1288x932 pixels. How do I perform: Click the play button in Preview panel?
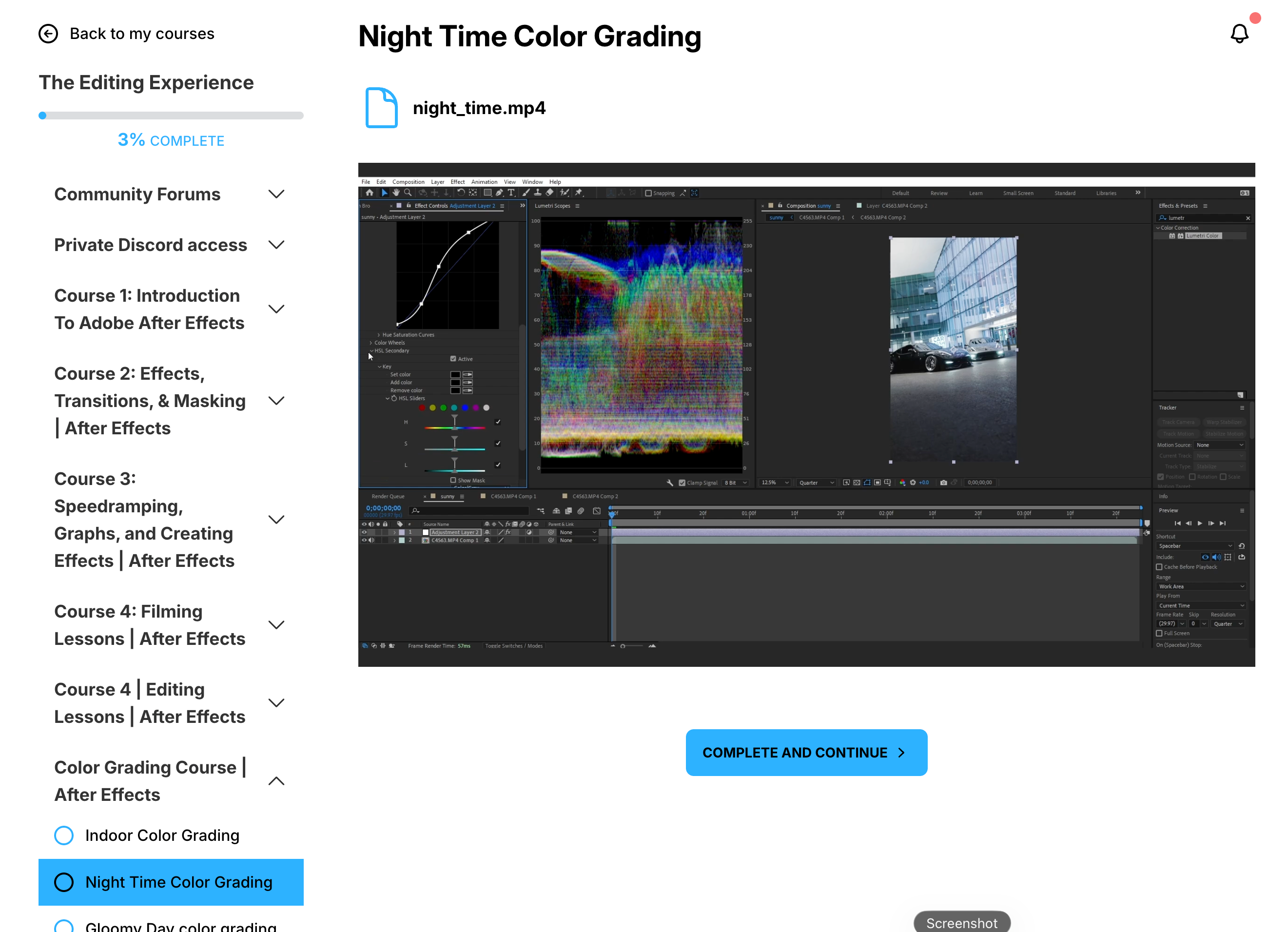click(1199, 523)
